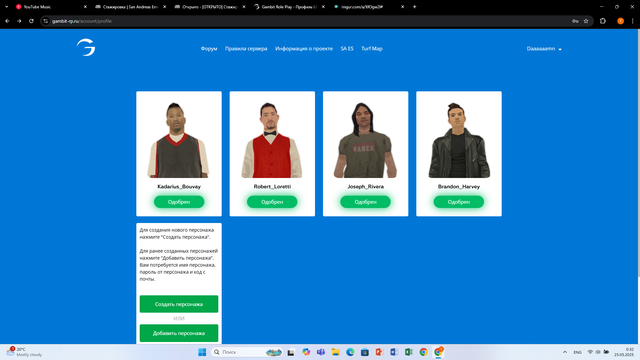Go back in browser history
The width and height of the screenshot is (640, 360).
tap(7, 21)
